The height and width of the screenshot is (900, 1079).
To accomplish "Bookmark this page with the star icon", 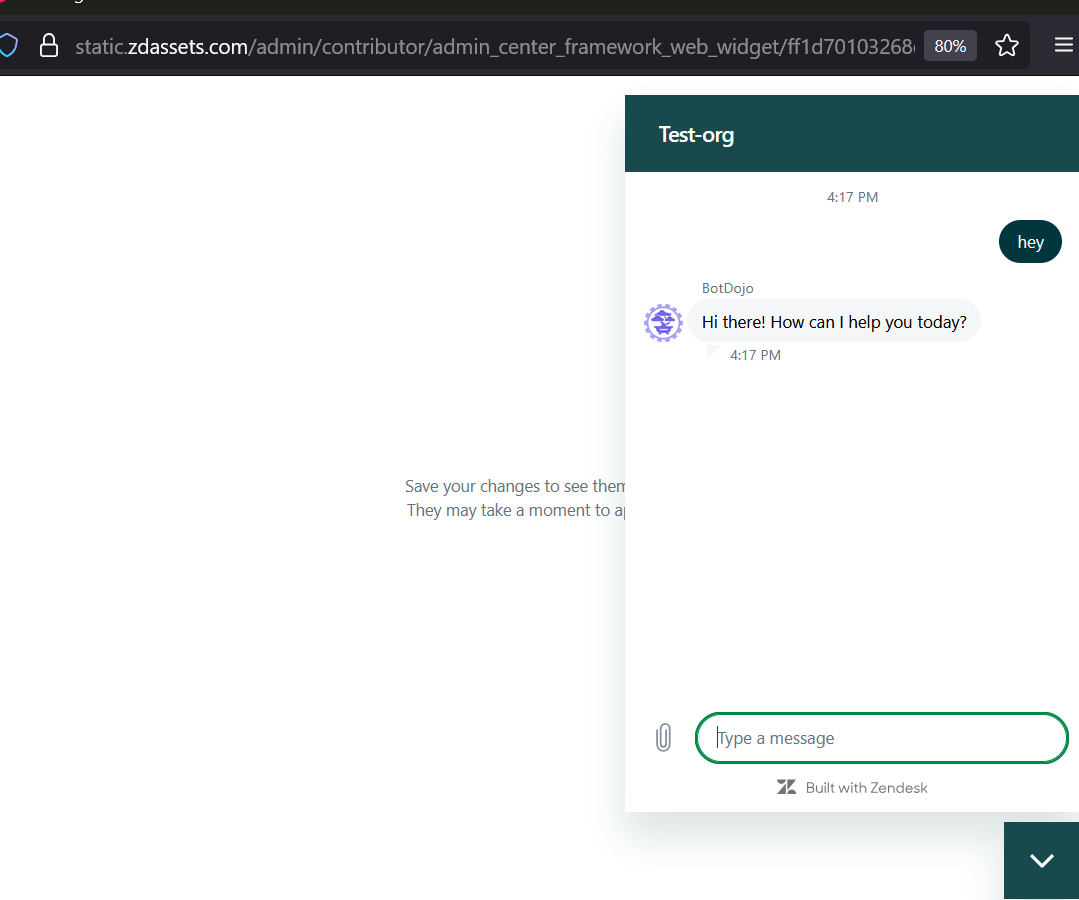I will tap(1006, 45).
